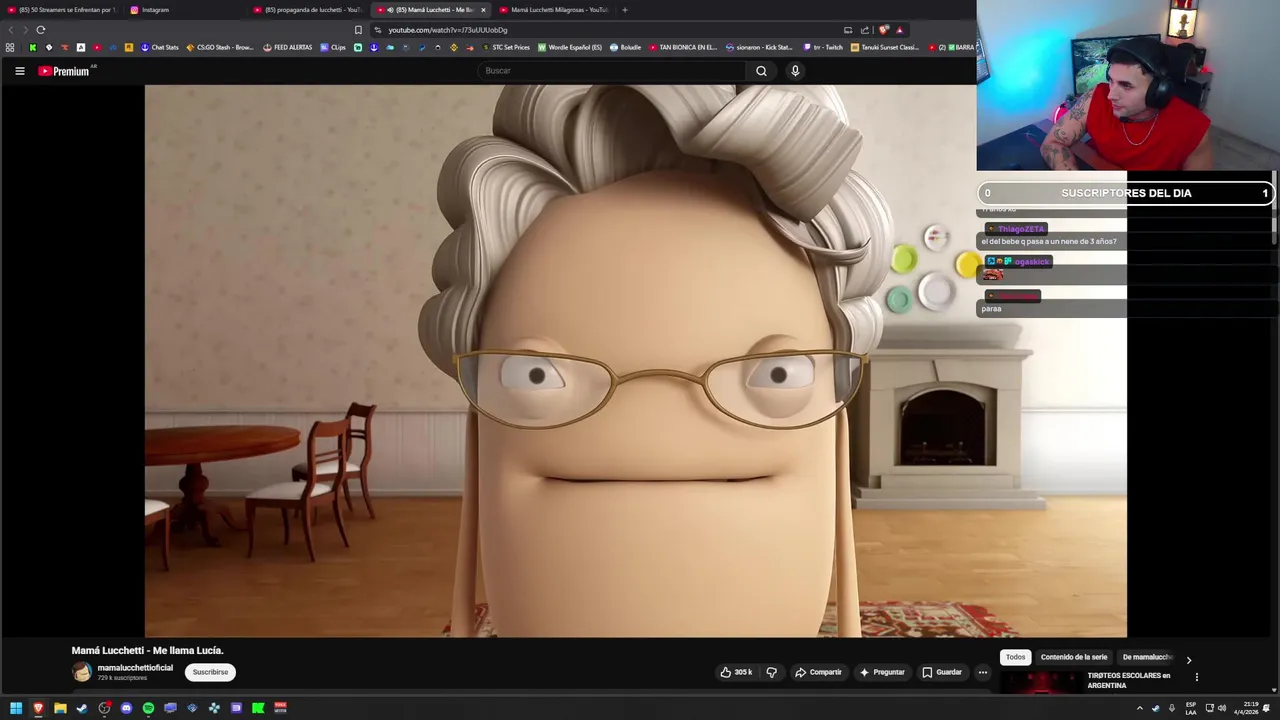Open Discord from the taskbar

point(126,708)
